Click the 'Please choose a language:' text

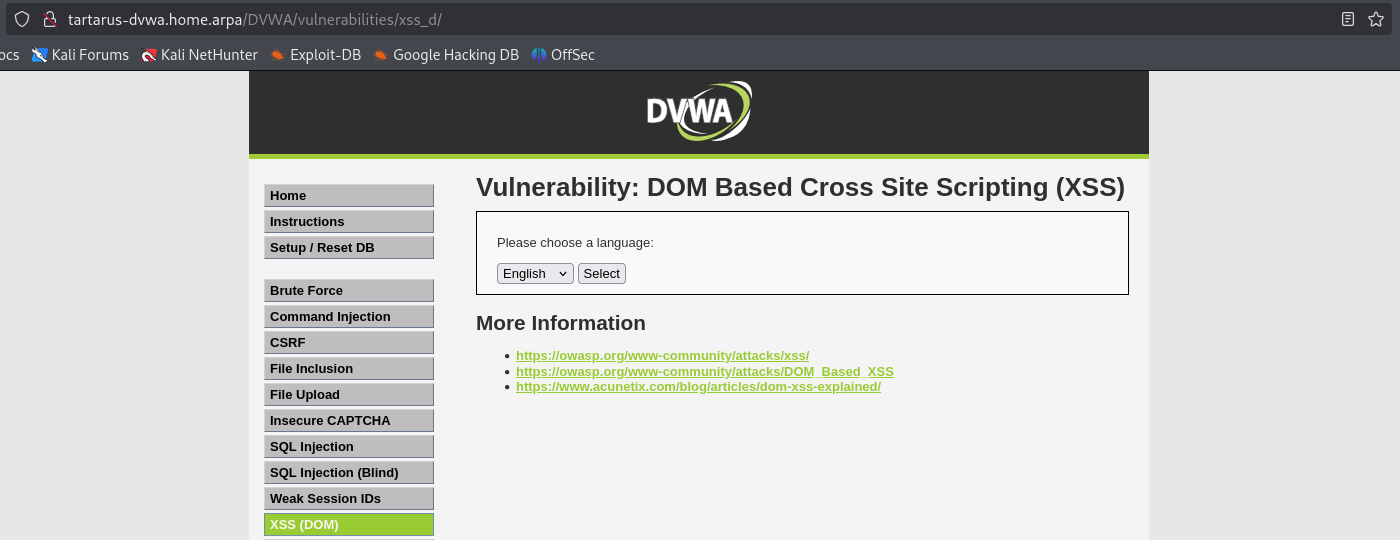(x=575, y=243)
